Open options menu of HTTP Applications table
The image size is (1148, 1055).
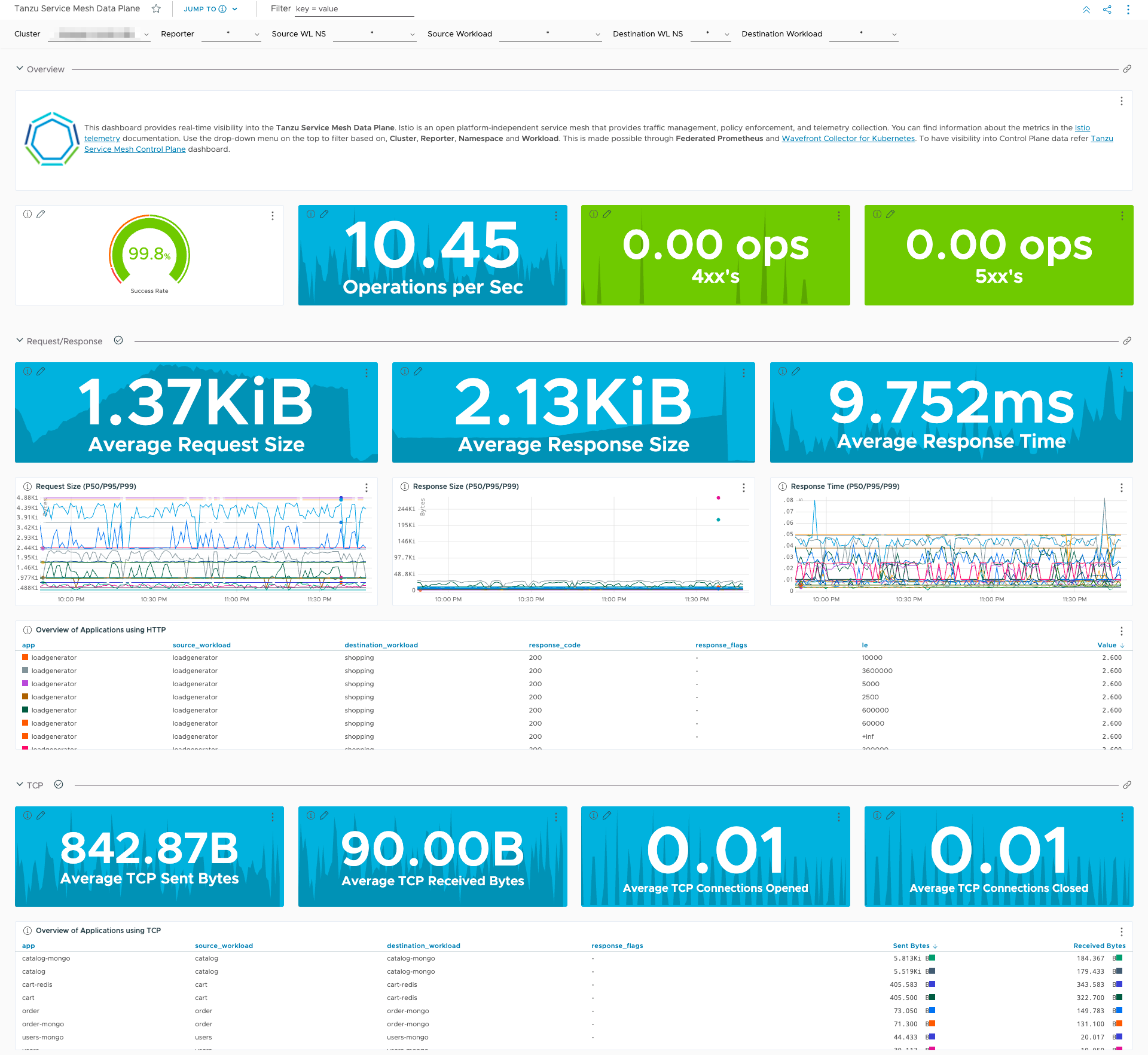pos(1122,631)
